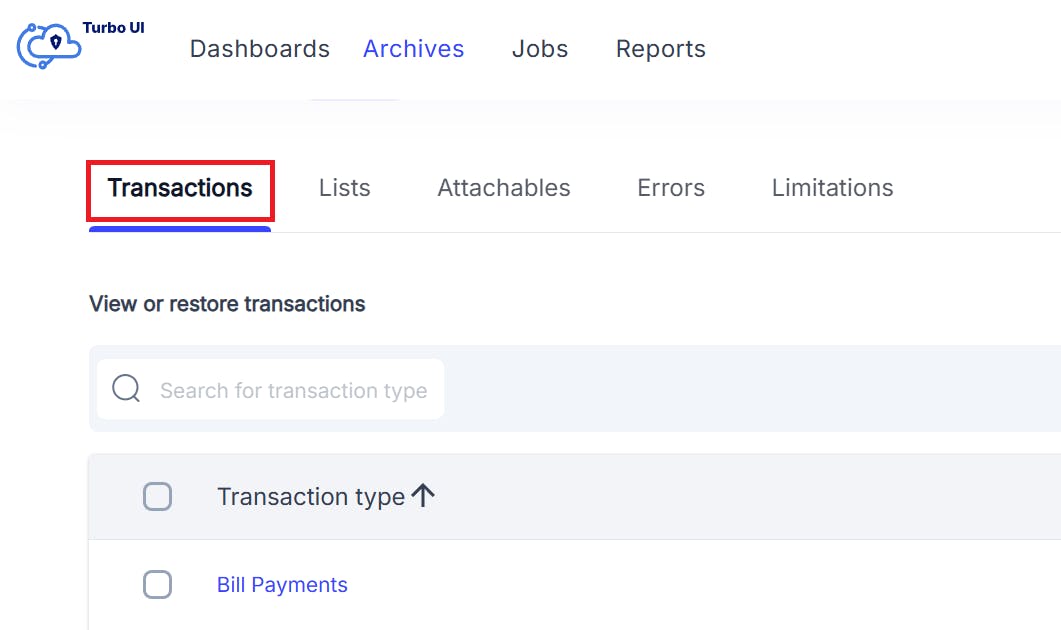
Task: Open the Bill Payments link
Action: point(282,585)
